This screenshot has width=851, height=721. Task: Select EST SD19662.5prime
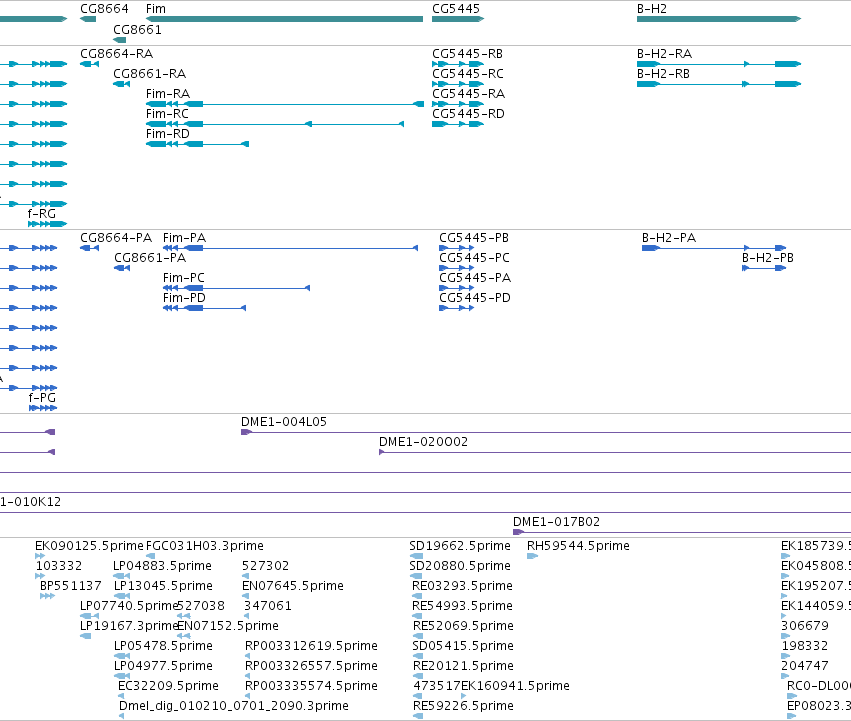tap(460, 546)
